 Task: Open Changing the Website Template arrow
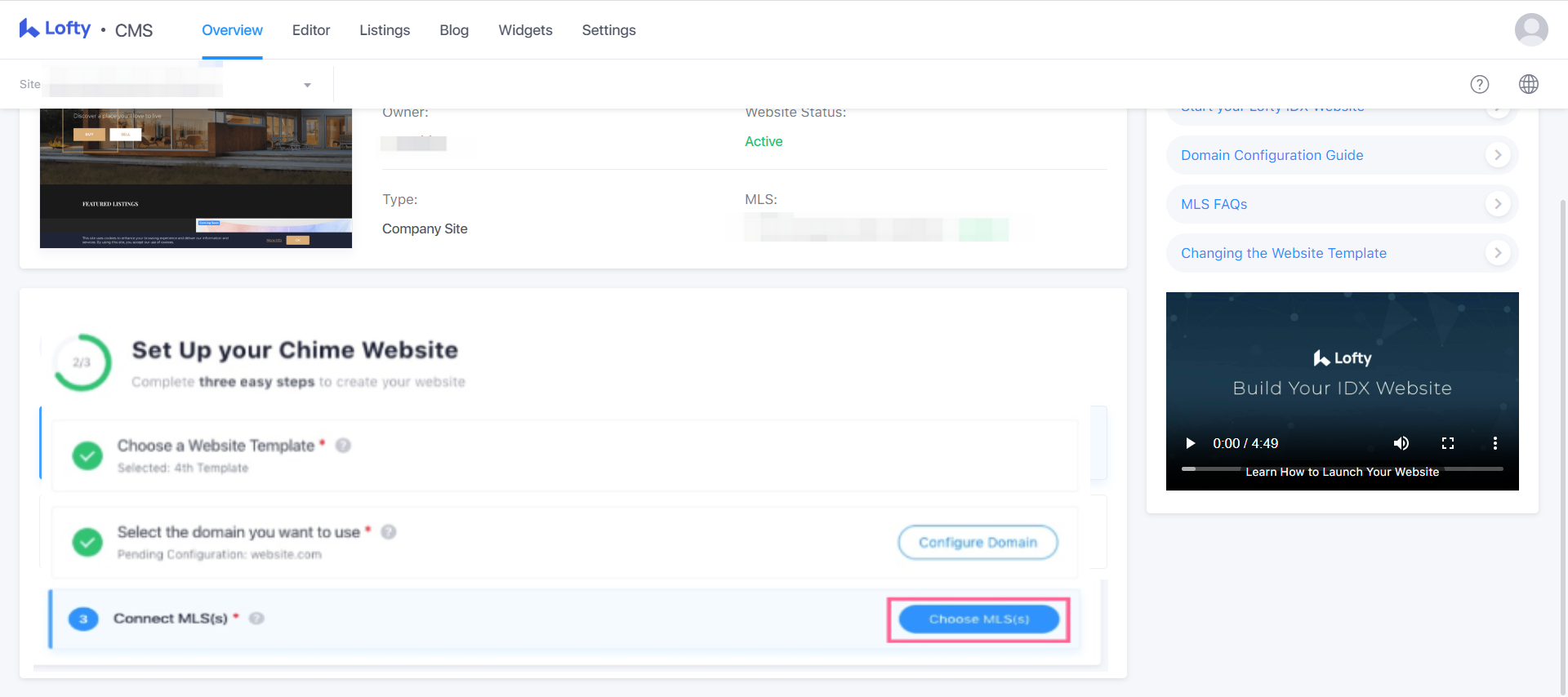1498,253
